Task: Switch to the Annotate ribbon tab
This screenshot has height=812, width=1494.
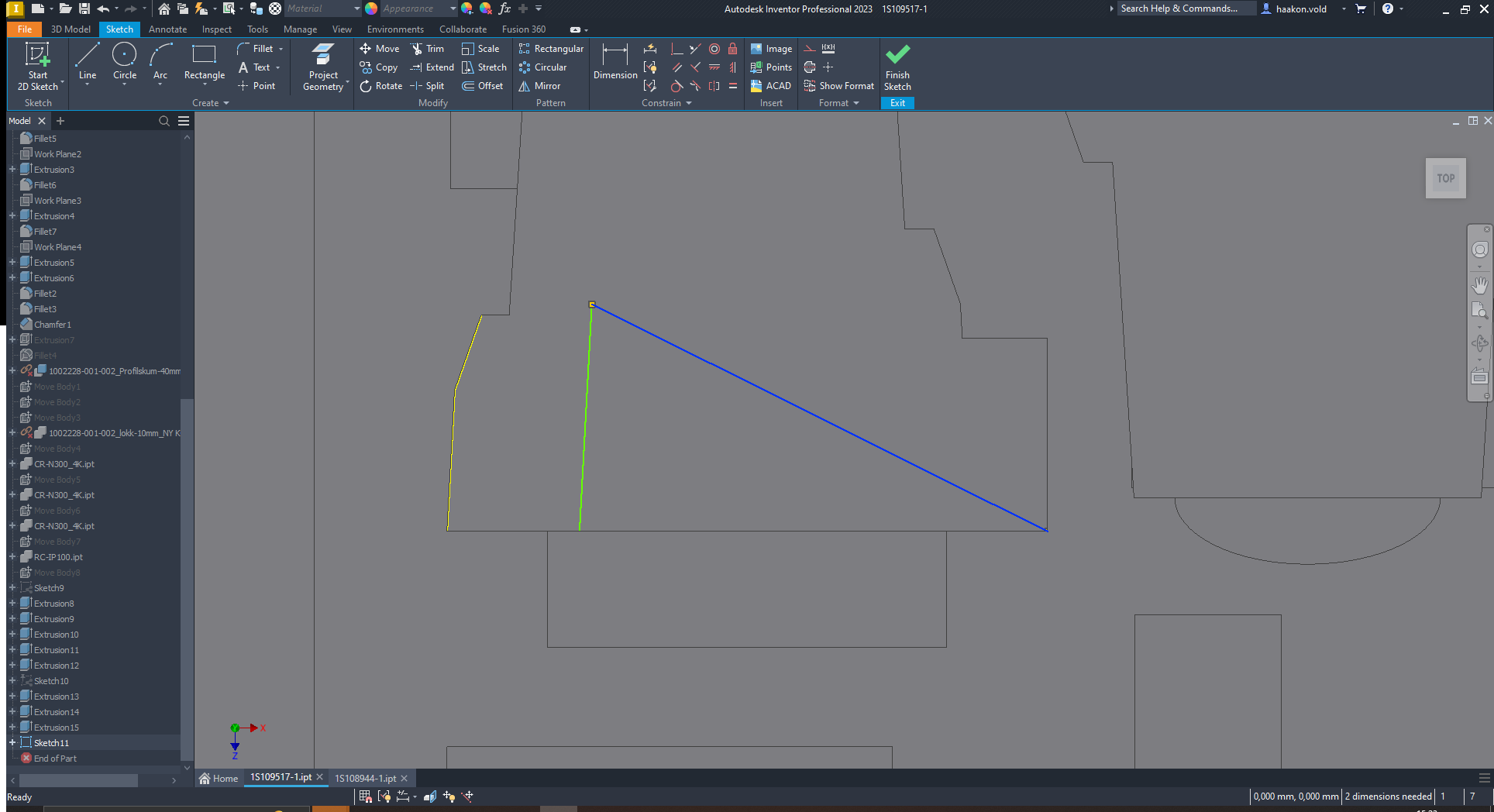Action: pyautogui.click(x=167, y=29)
